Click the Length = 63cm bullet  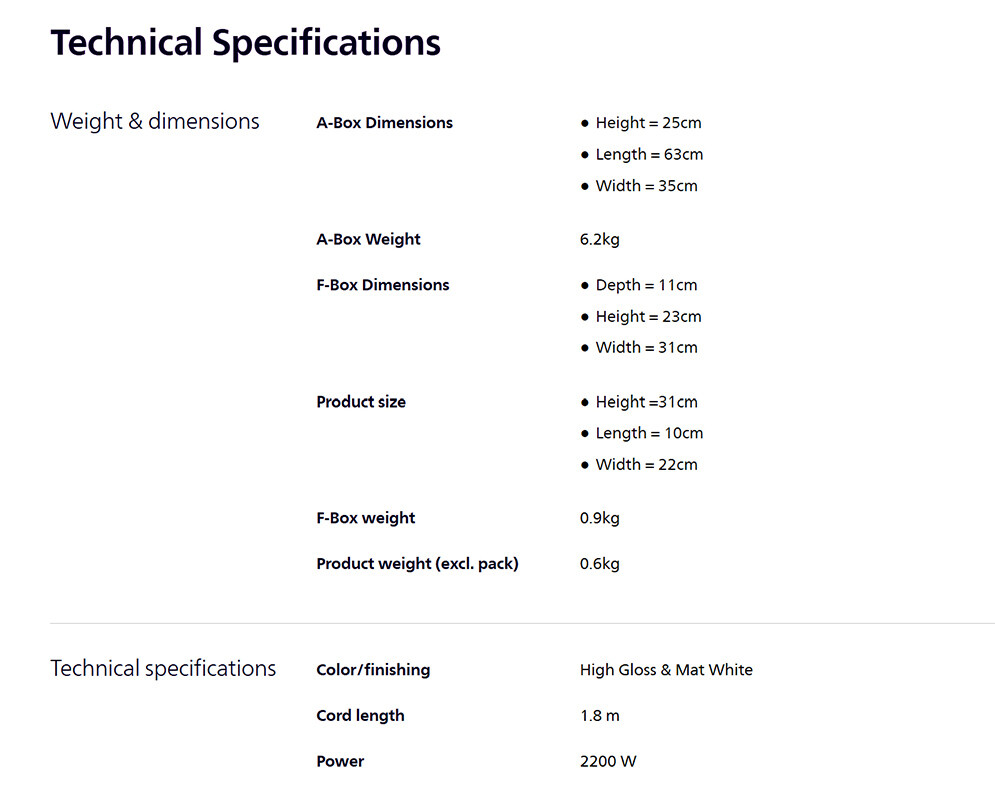649,154
